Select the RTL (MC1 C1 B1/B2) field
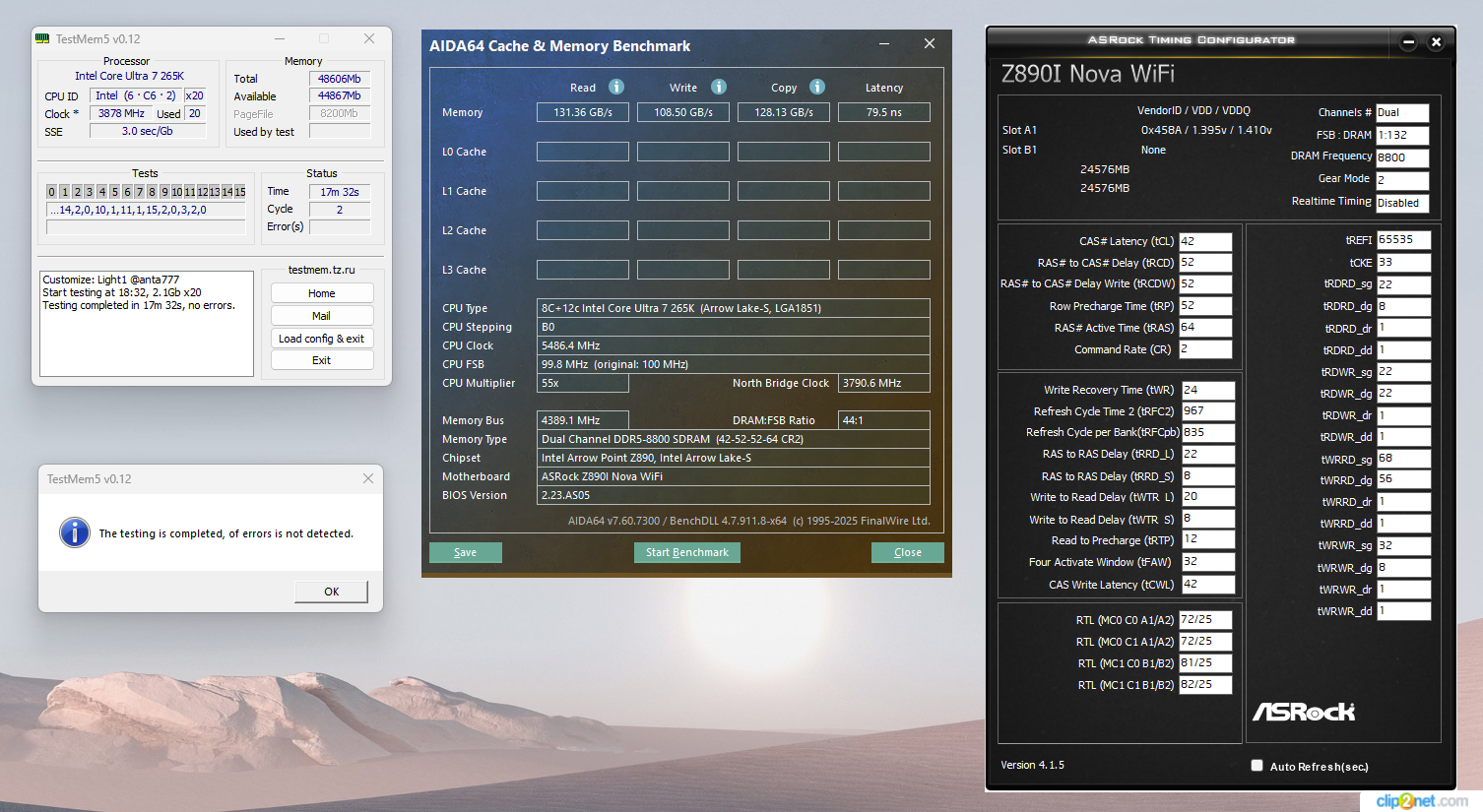 (x=1206, y=685)
